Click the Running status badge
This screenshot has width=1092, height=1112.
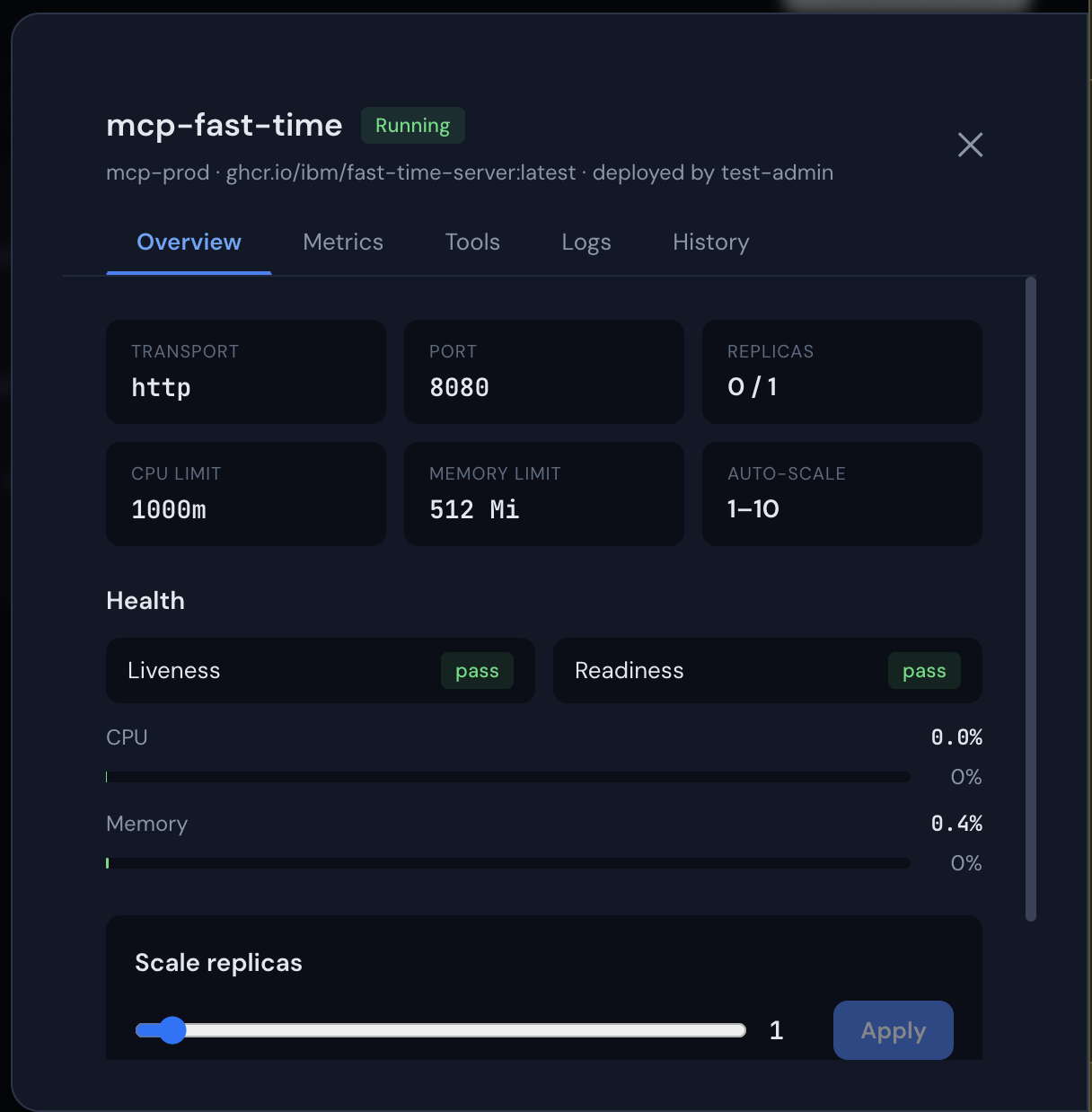[x=412, y=125]
